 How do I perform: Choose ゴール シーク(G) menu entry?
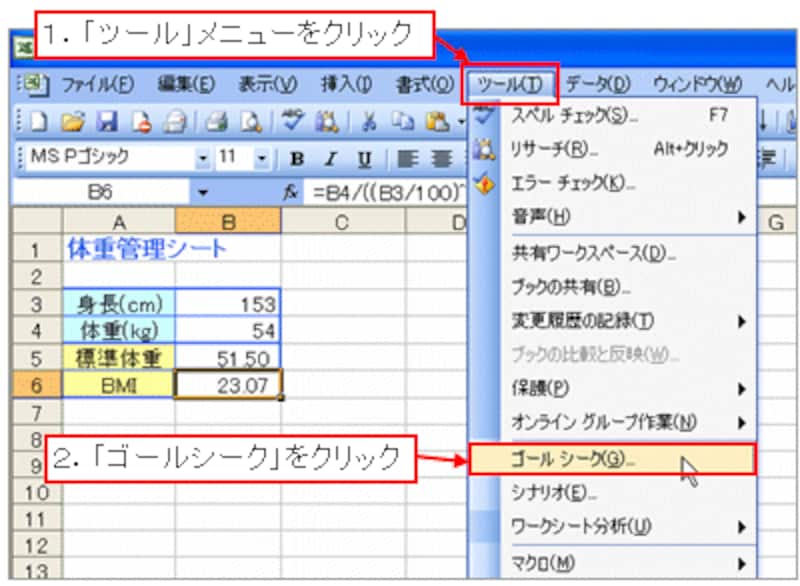[x=612, y=460]
